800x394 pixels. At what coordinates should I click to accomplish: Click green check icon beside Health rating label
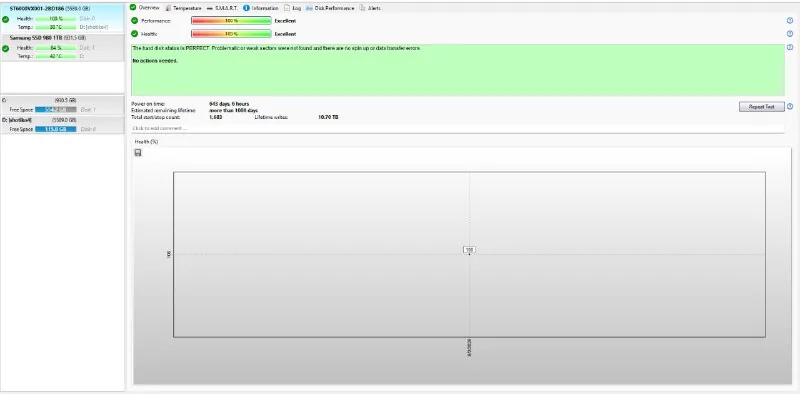pos(135,34)
